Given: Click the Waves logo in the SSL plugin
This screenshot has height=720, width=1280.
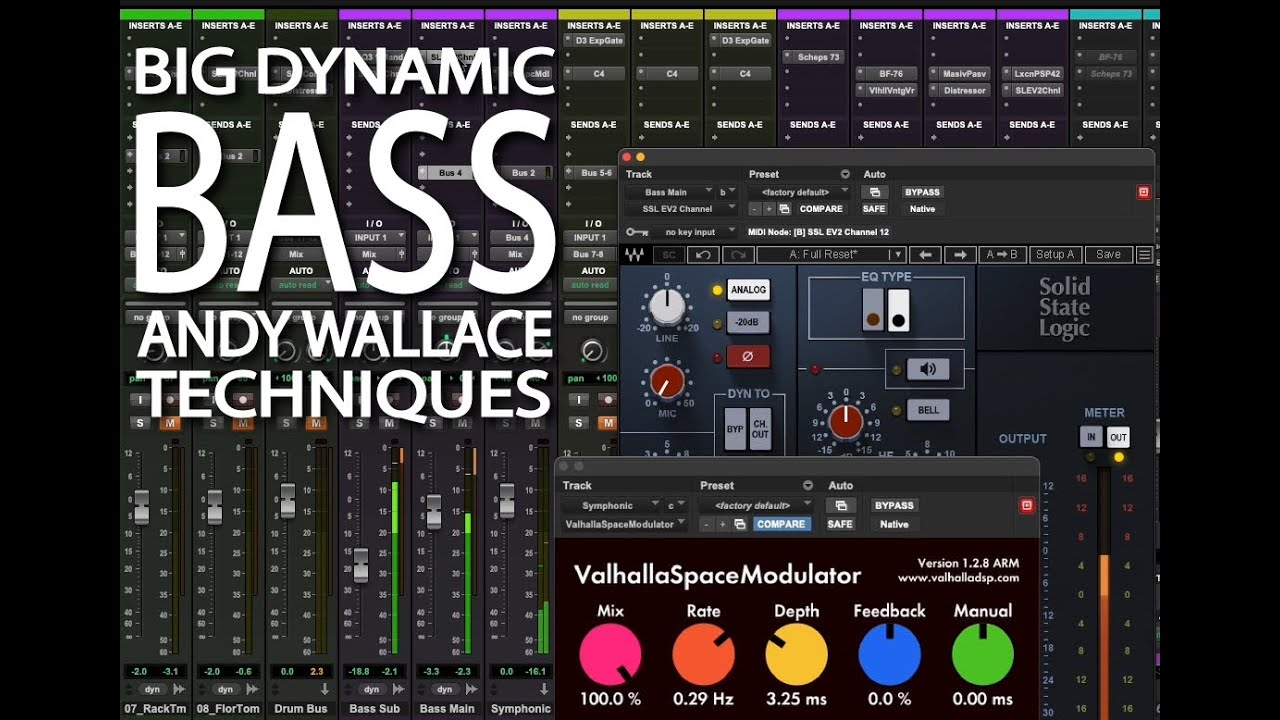Looking at the screenshot, I should (x=635, y=255).
